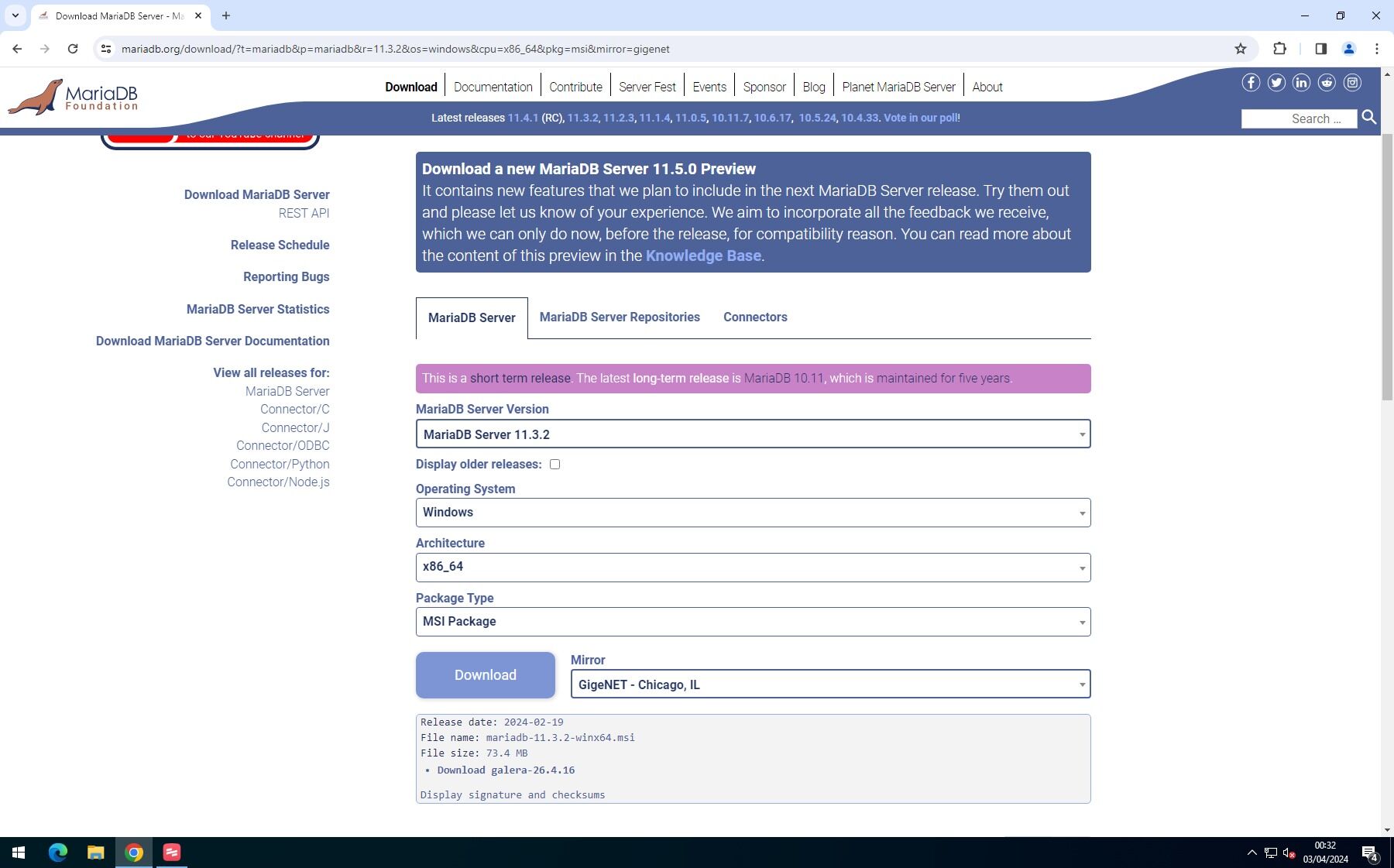Click the taskbar clock and date
The width and height of the screenshot is (1394, 868).
pos(1325,853)
